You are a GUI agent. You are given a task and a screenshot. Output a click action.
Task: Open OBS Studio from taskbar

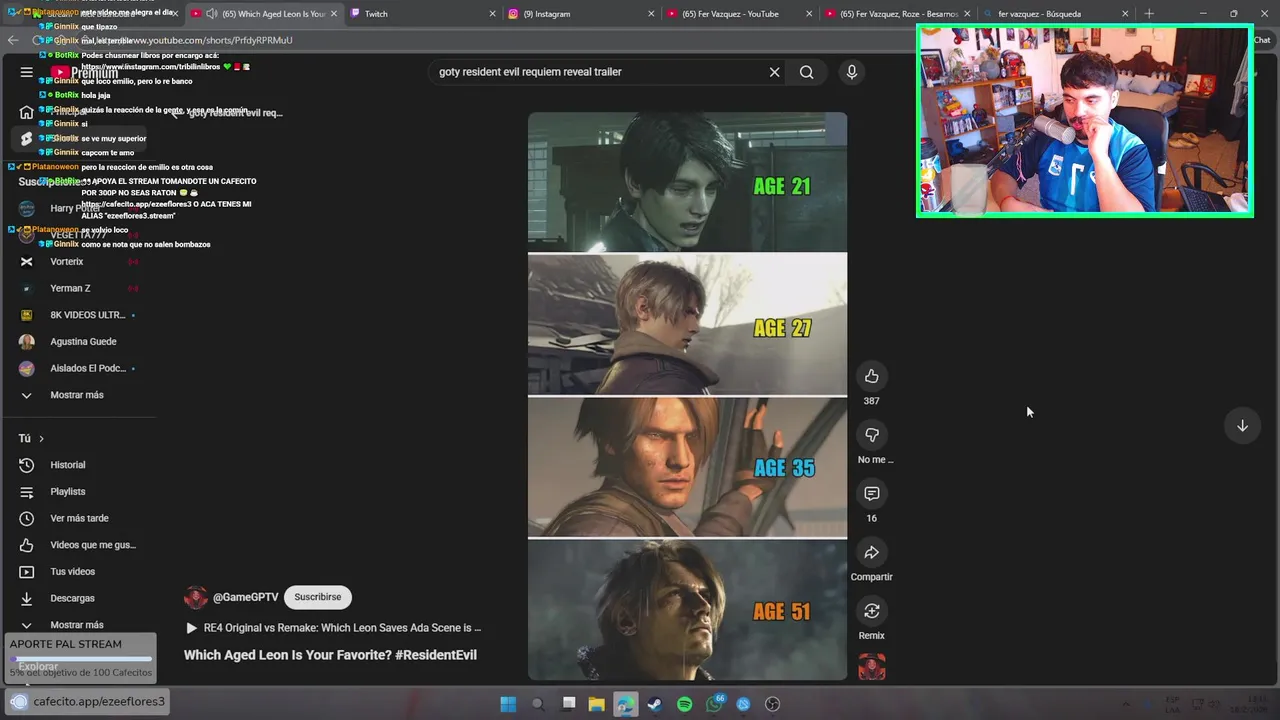pyautogui.click(x=772, y=704)
